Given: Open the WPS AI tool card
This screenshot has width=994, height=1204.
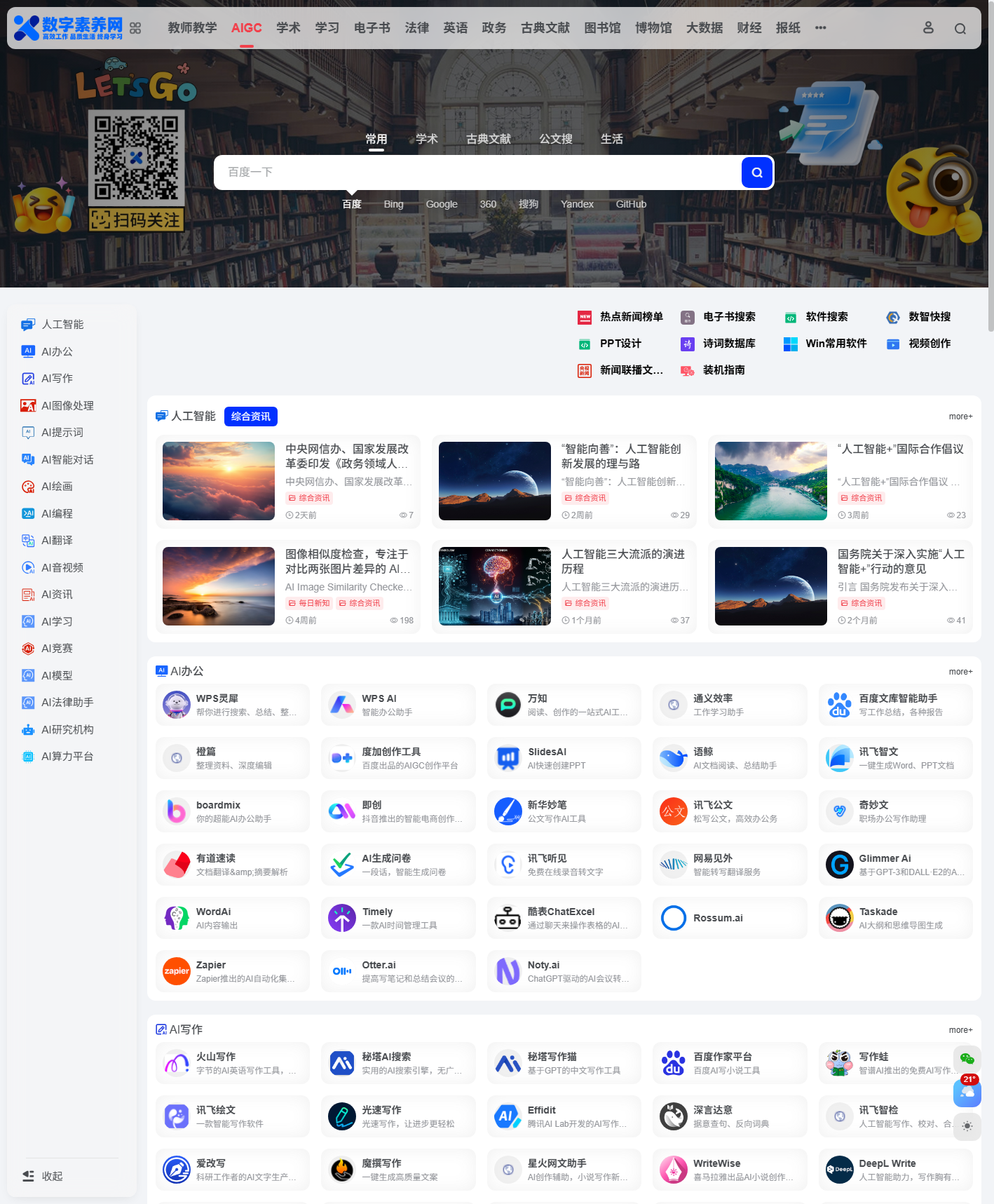Looking at the screenshot, I should (x=398, y=705).
